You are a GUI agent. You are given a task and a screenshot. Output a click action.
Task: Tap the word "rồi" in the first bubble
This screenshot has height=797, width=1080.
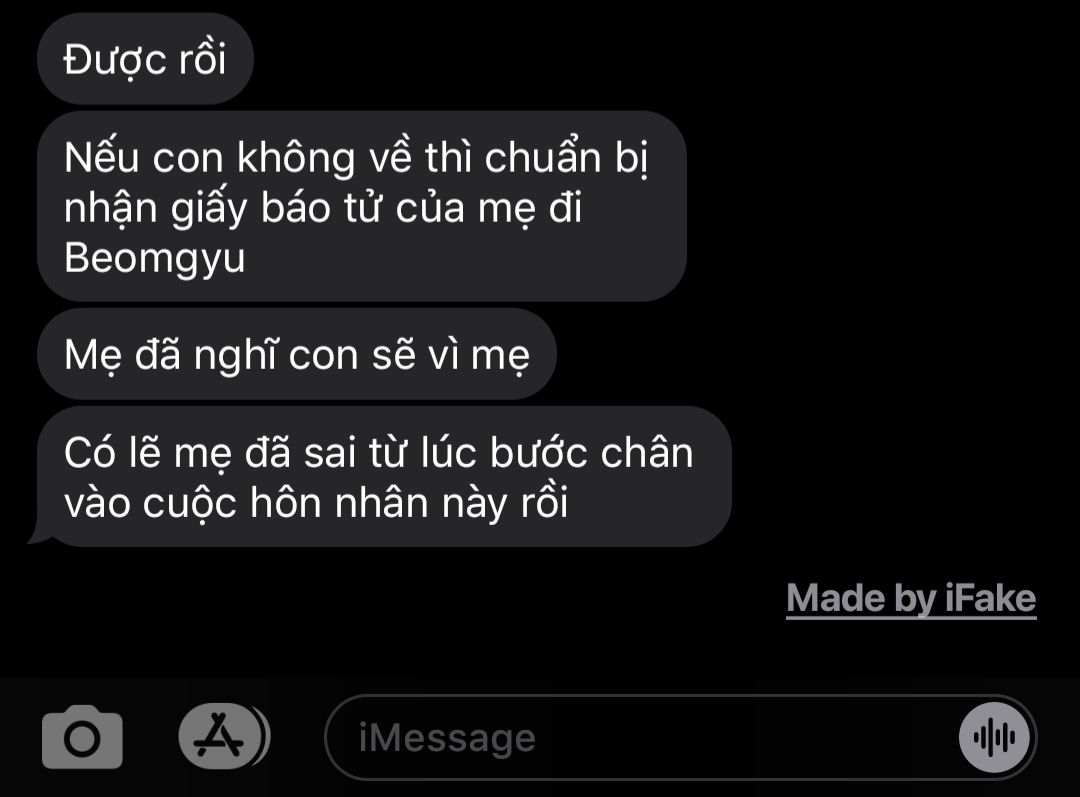point(202,59)
